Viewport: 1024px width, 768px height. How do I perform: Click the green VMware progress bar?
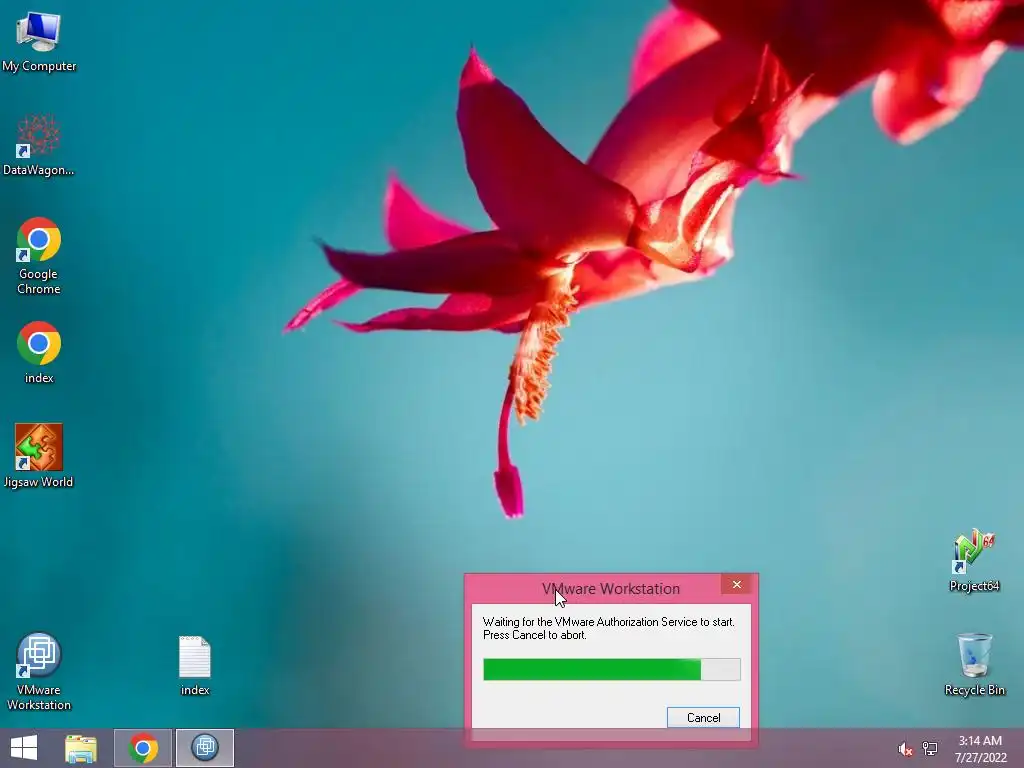click(x=612, y=669)
